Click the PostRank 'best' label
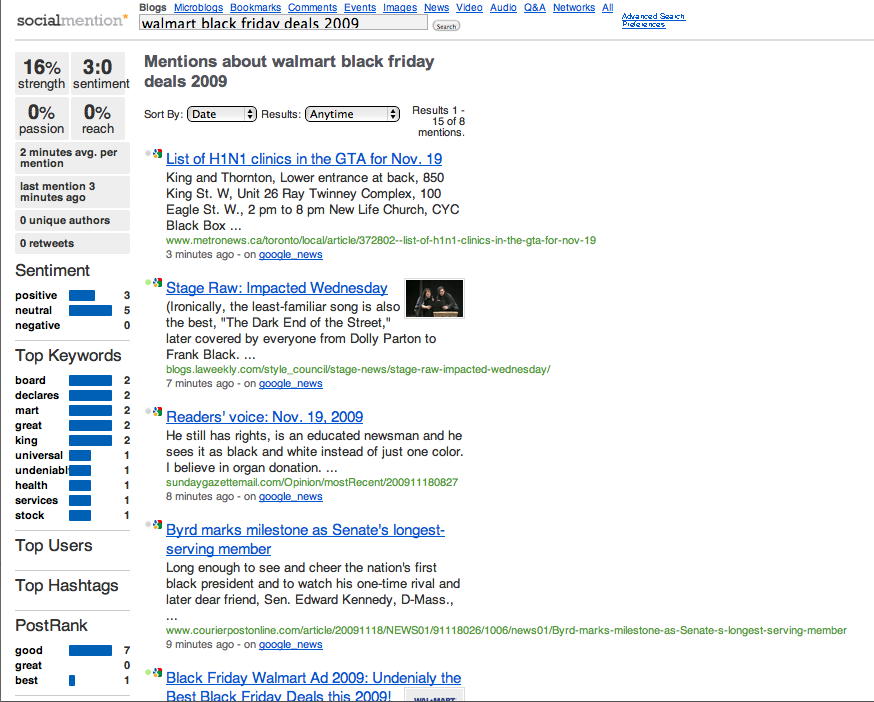This screenshot has height=702, width=874. point(26,681)
